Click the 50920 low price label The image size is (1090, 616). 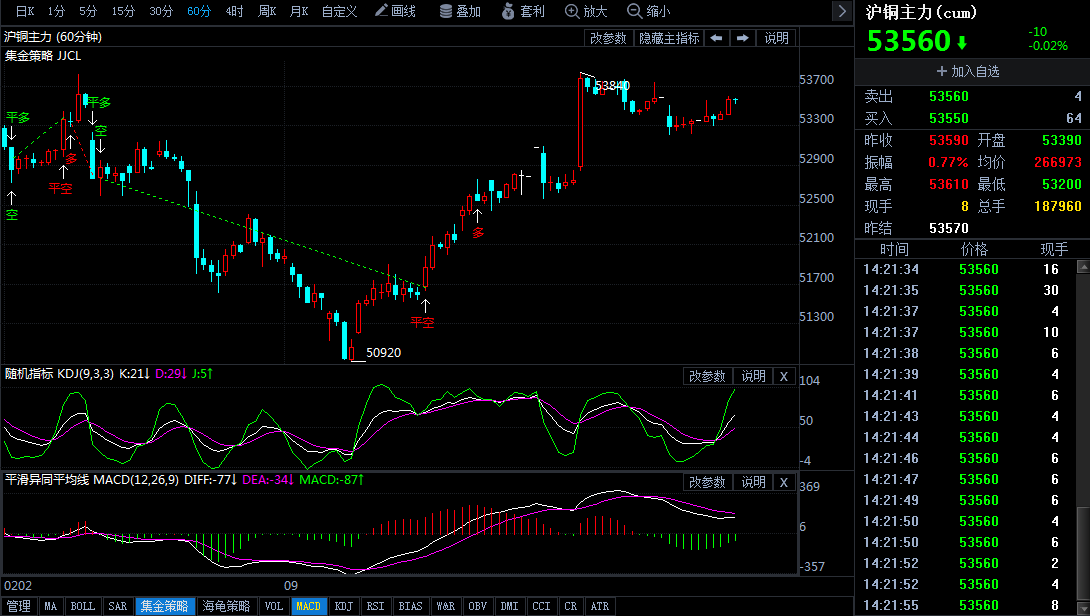[384, 352]
